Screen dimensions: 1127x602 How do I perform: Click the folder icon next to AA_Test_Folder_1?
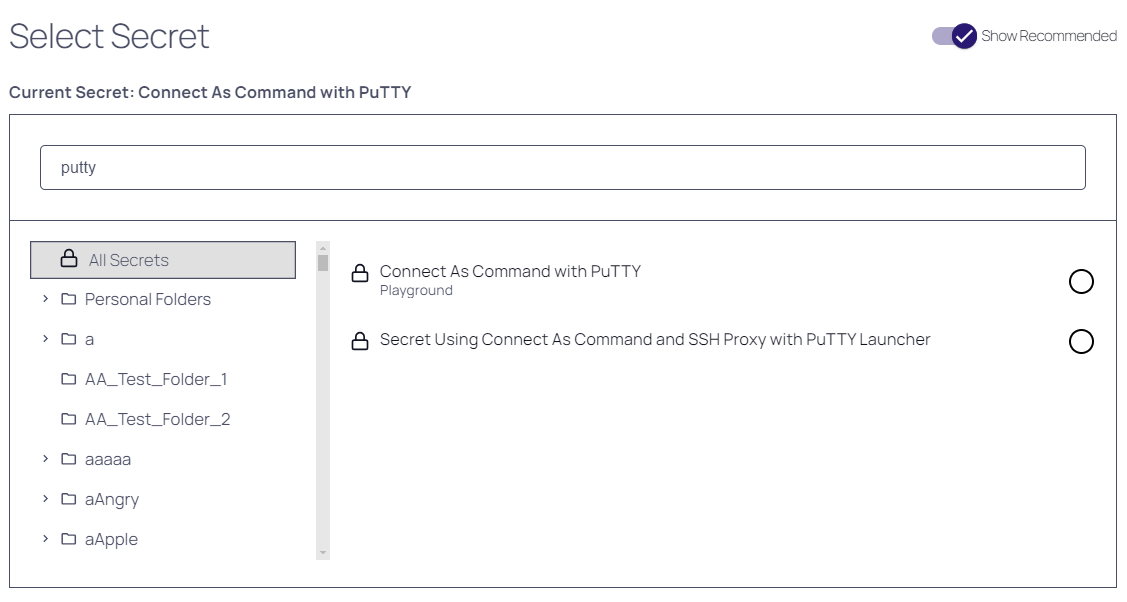(x=69, y=379)
